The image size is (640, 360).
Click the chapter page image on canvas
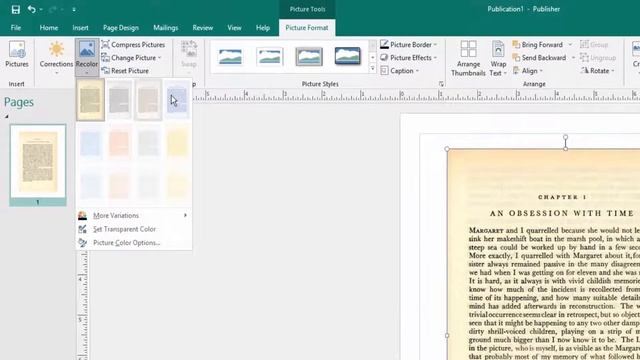tap(544, 254)
